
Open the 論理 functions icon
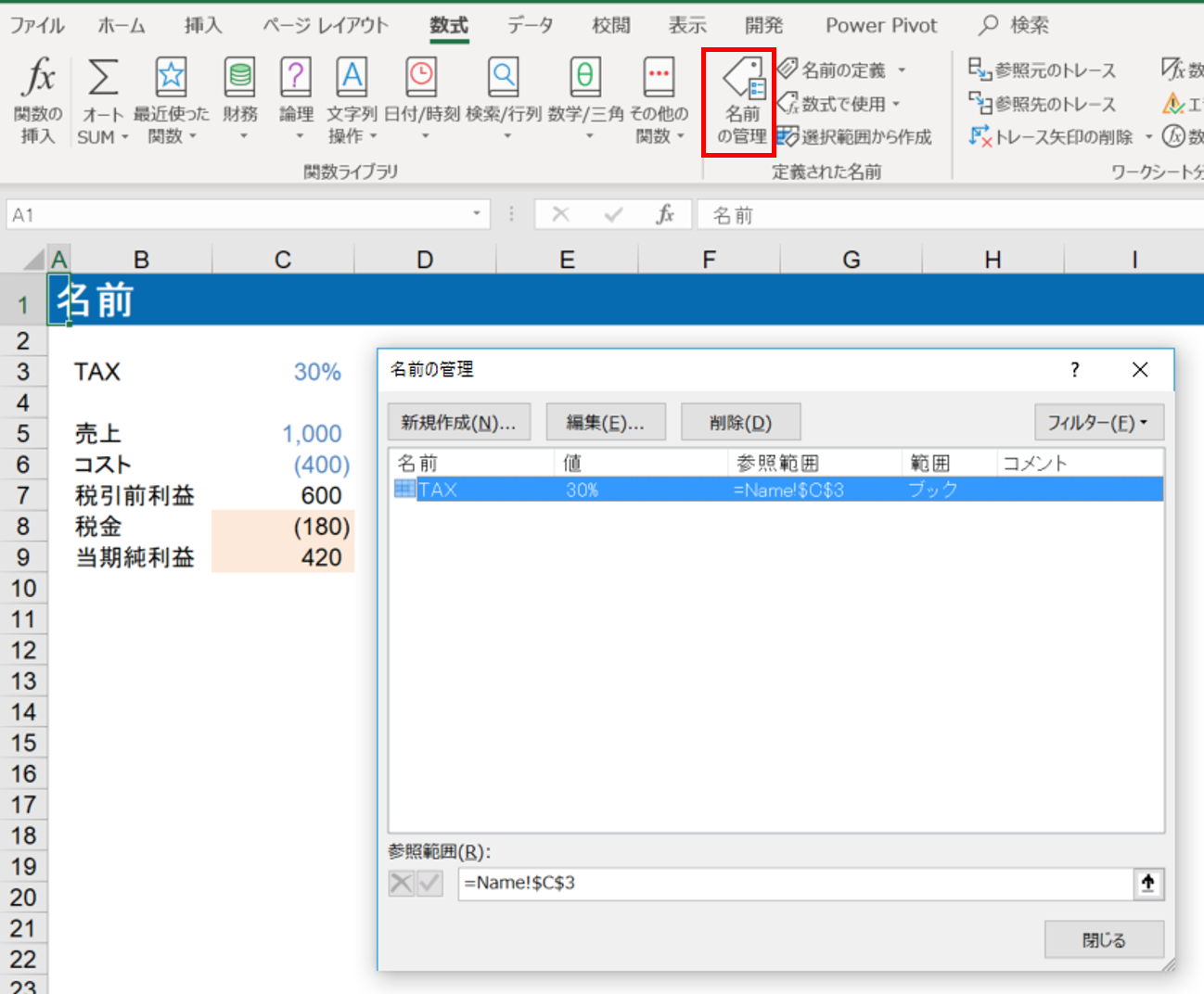tap(296, 78)
